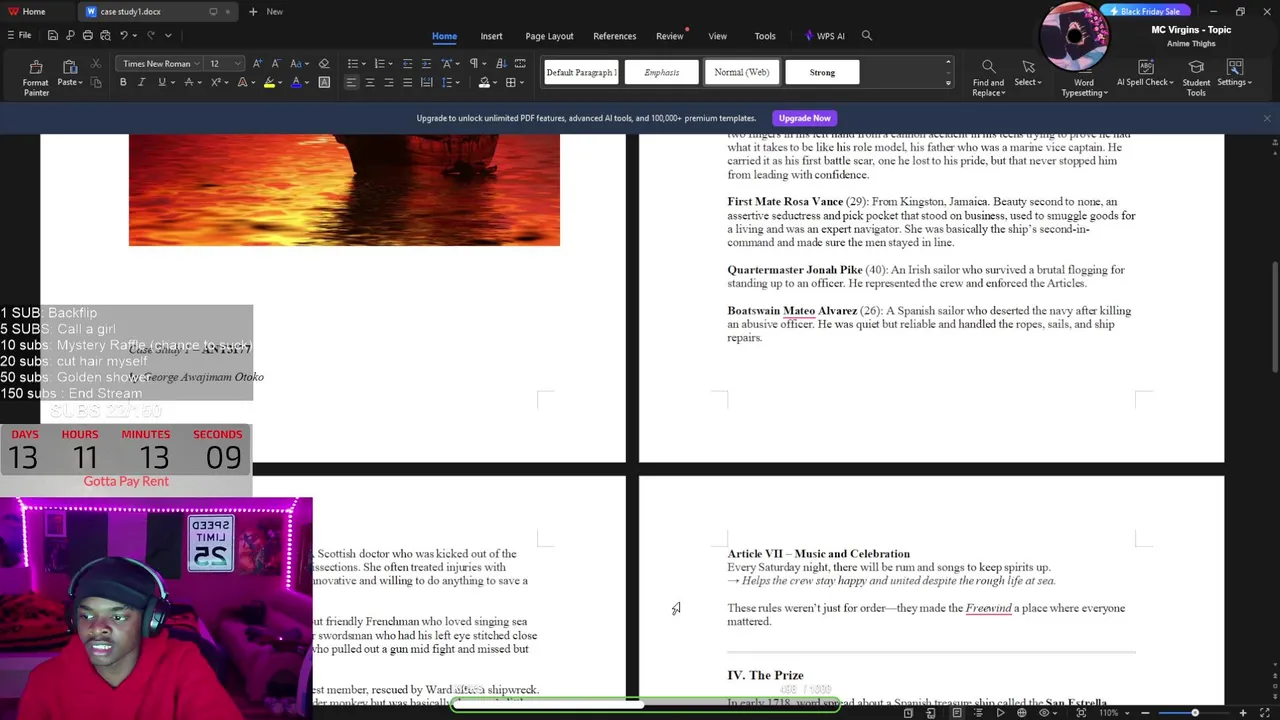Click the ribbon search magnifier icon
Viewport: 1280px width, 720px height.
pos(867,36)
